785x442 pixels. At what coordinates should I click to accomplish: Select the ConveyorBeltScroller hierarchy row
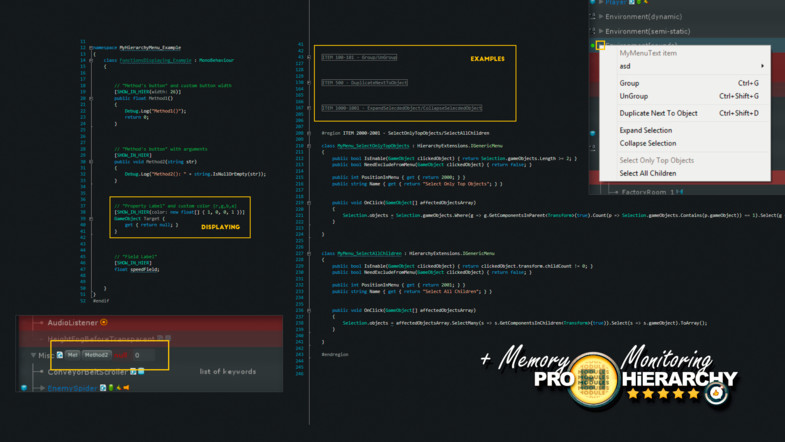coord(150,371)
